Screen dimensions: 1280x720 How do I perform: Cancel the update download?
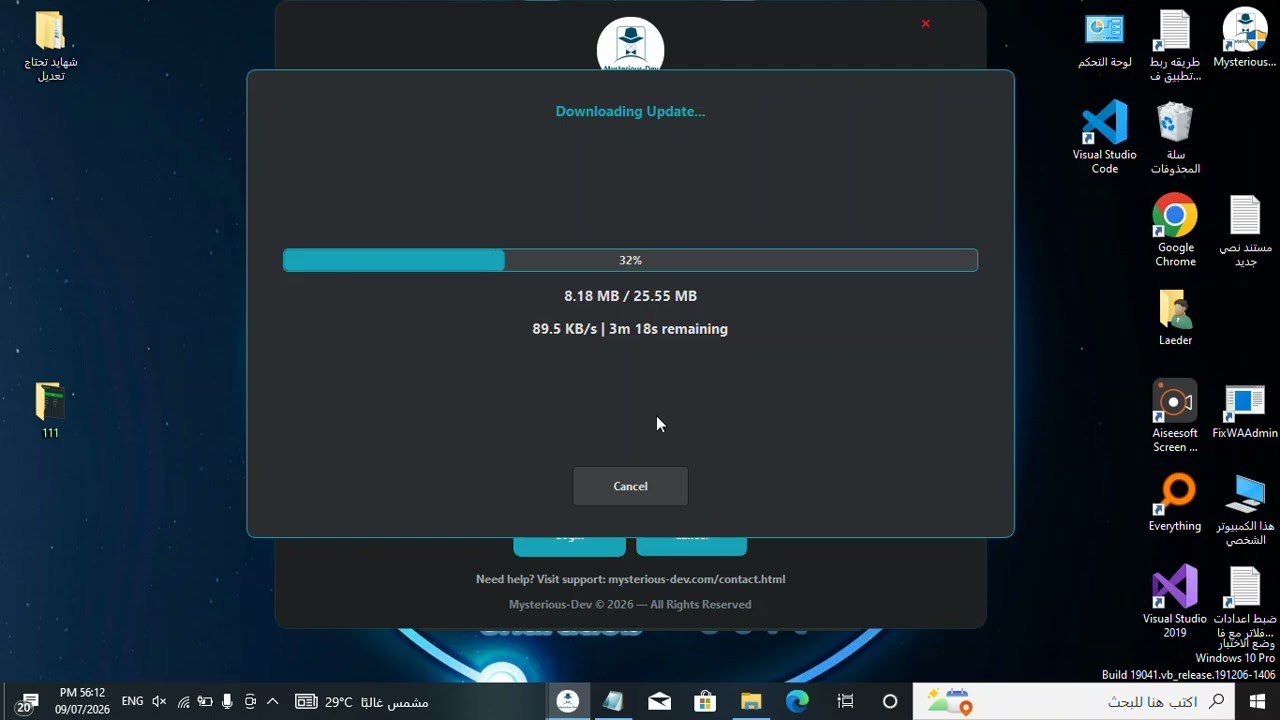point(630,486)
